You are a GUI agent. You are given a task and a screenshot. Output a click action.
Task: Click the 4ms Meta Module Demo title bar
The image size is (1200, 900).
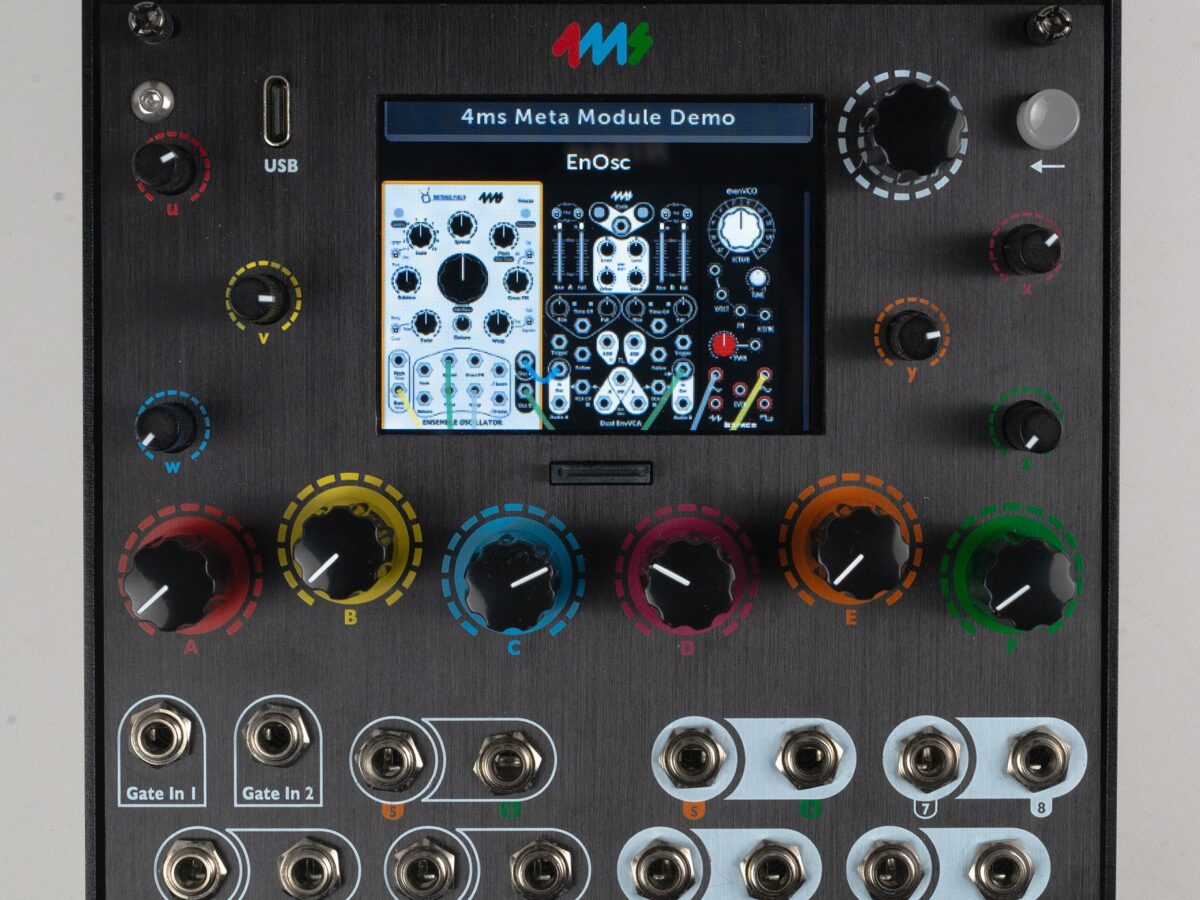tap(598, 118)
